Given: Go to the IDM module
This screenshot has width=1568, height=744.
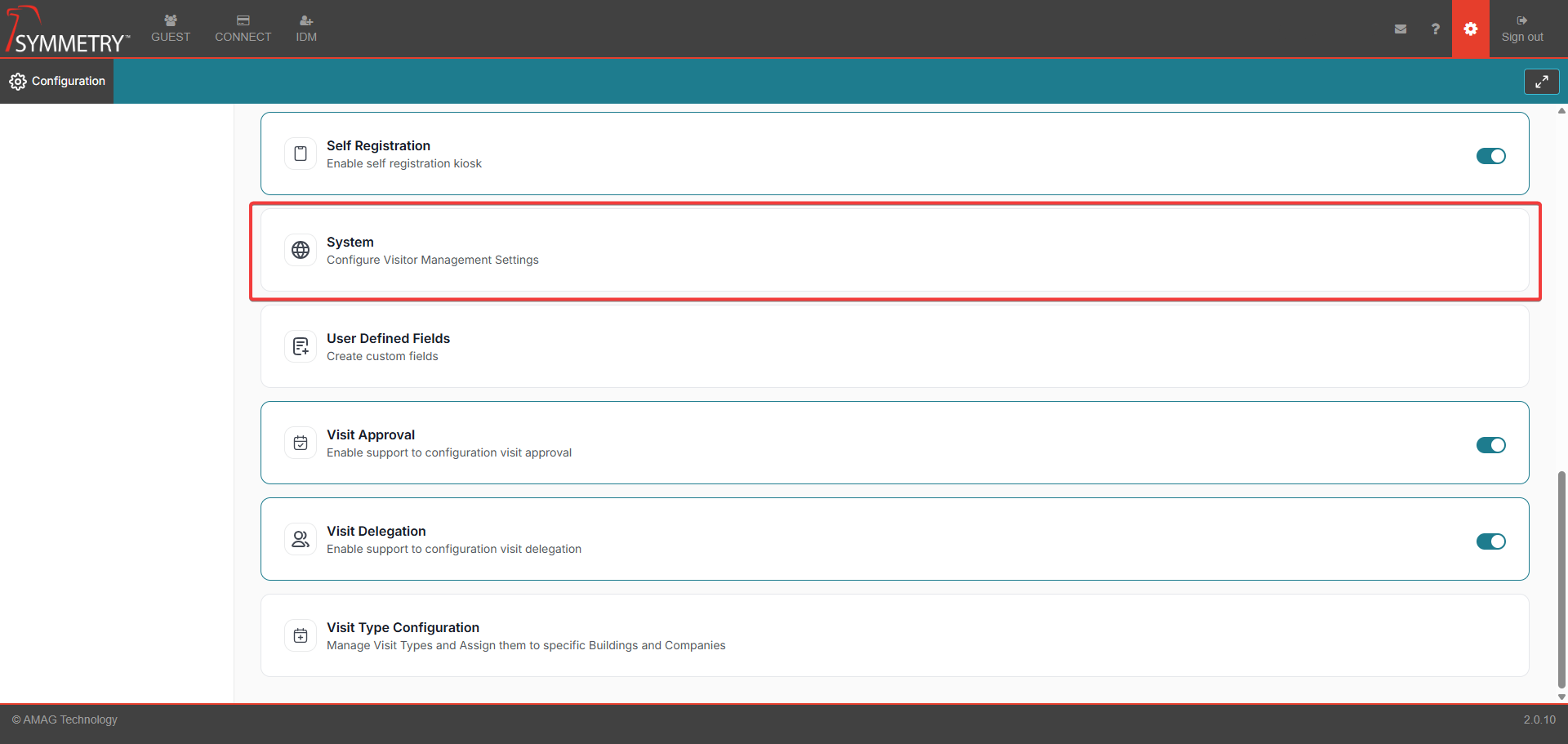Looking at the screenshot, I should 306,29.
